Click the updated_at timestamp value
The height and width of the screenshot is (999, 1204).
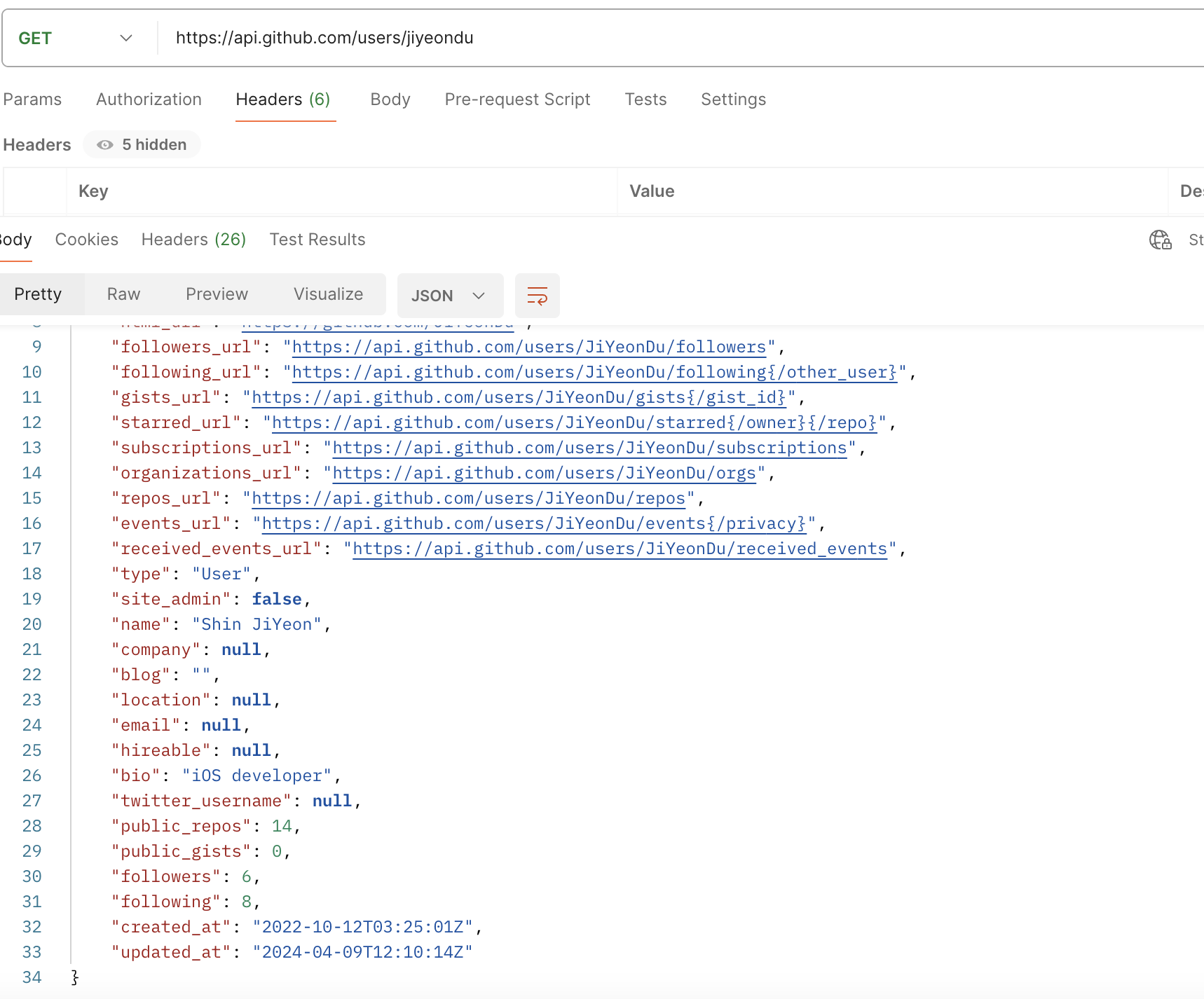coord(362,952)
